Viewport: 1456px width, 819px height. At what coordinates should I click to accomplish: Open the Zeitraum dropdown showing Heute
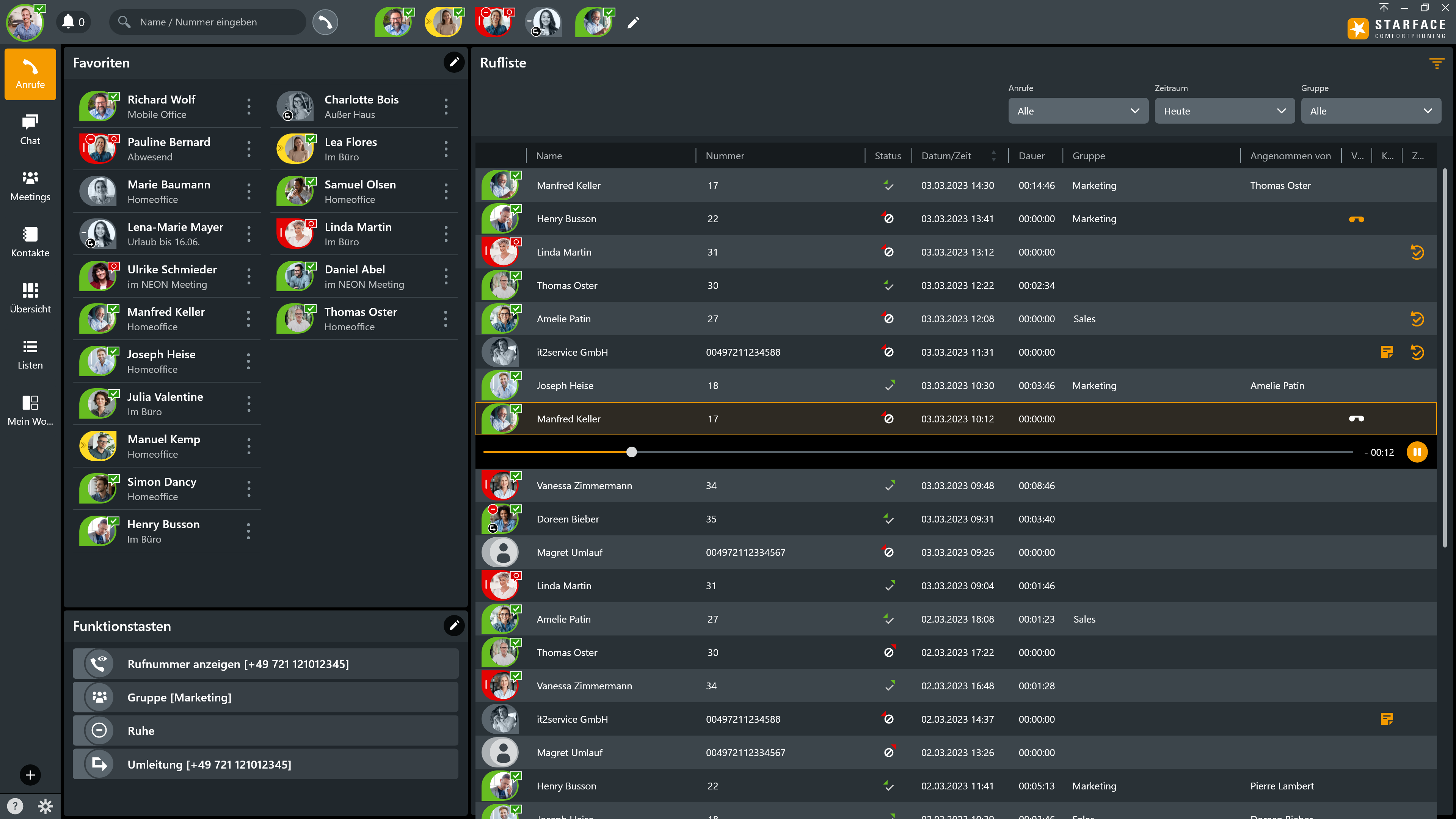(1224, 111)
